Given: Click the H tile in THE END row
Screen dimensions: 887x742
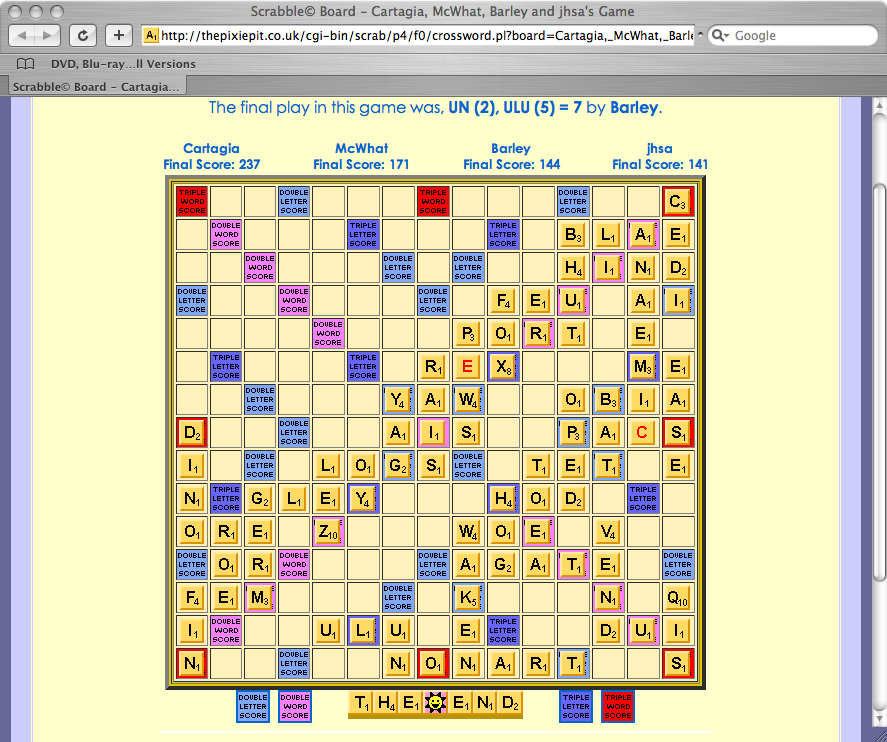Looking at the screenshot, I should (x=386, y=703).
